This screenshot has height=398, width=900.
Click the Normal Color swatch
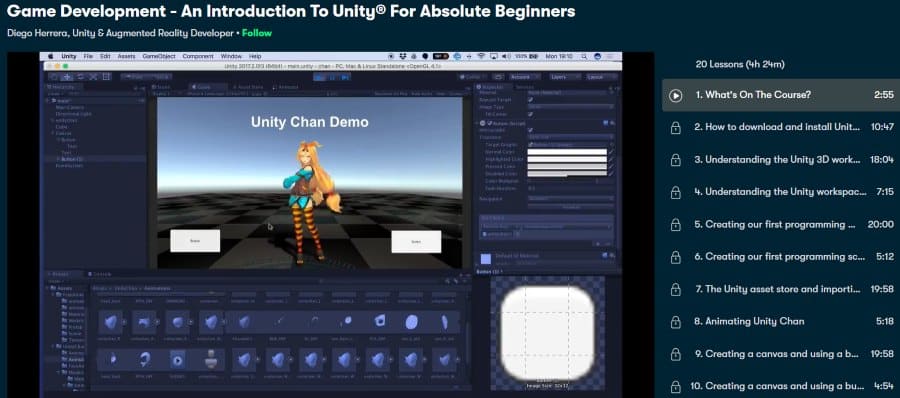(567, 152)
